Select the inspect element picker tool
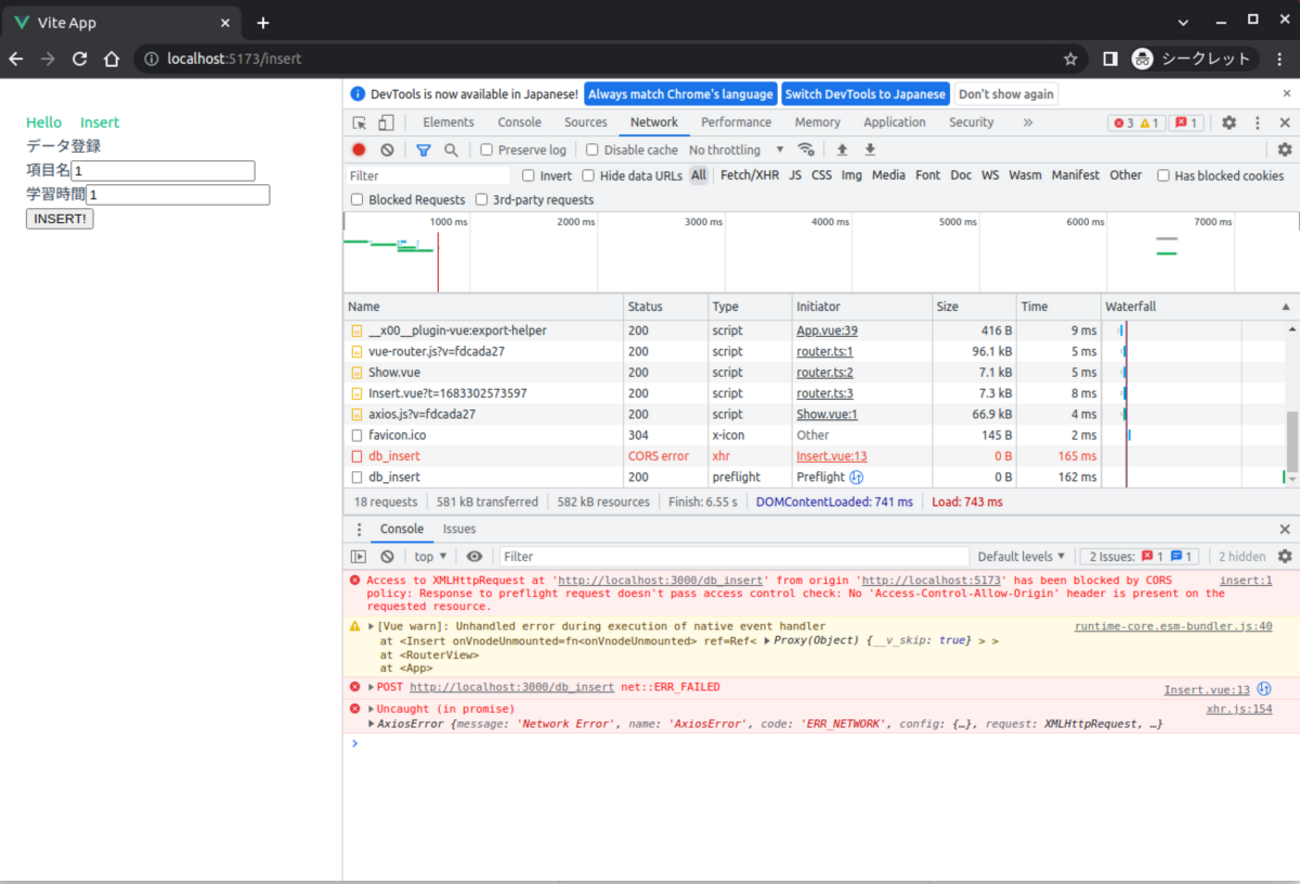Screen dimensions: 1300x884 point(359,123)
